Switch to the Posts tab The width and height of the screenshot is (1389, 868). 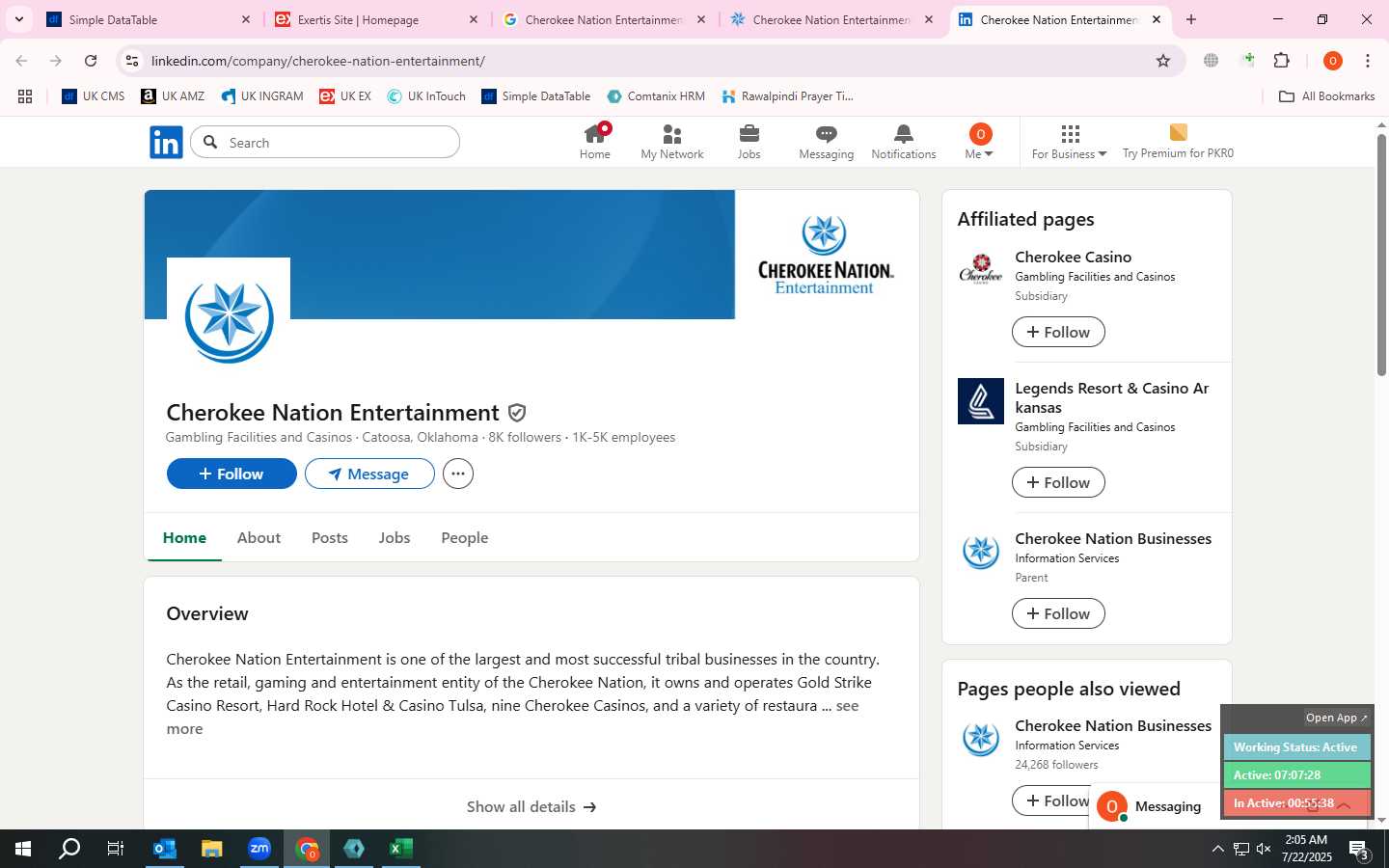[330, 537]
